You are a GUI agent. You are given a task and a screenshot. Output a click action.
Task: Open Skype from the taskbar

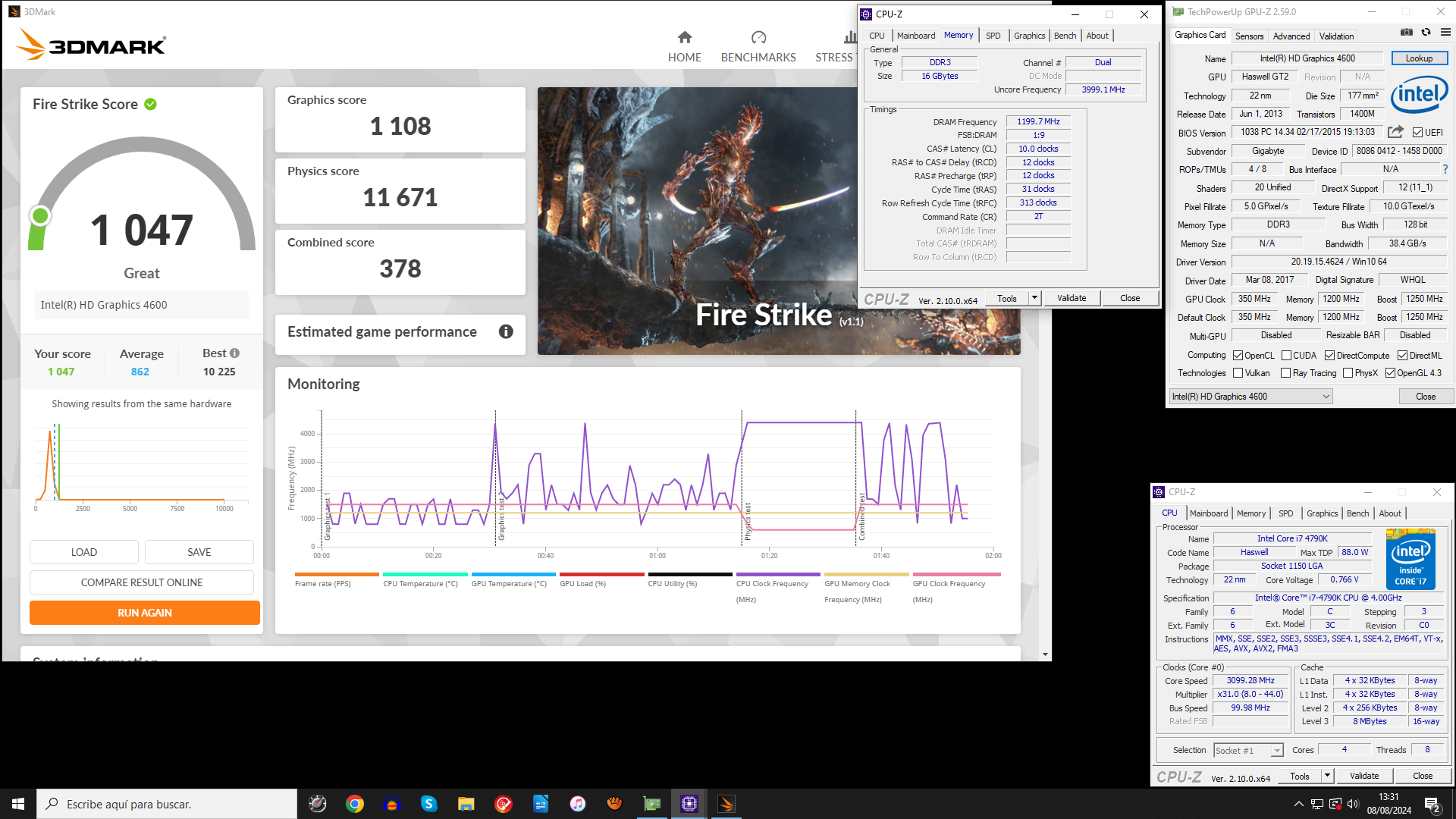(x=428, y=804)
